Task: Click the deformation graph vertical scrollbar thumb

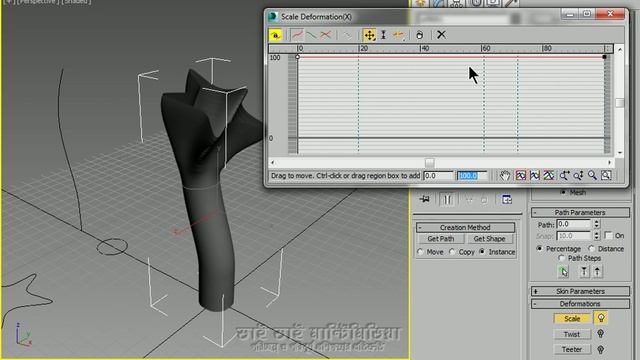Action: point(620,103)
